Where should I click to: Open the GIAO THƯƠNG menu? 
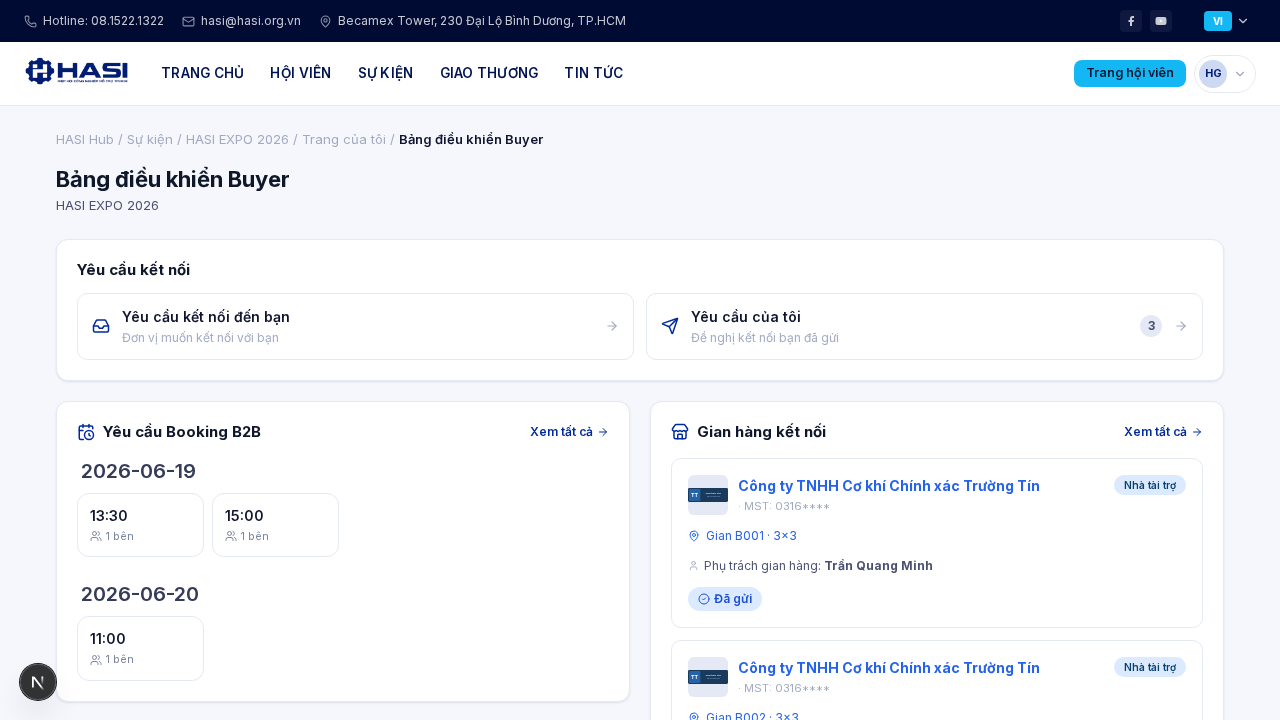pyautogui.click(x=489, y=73)
